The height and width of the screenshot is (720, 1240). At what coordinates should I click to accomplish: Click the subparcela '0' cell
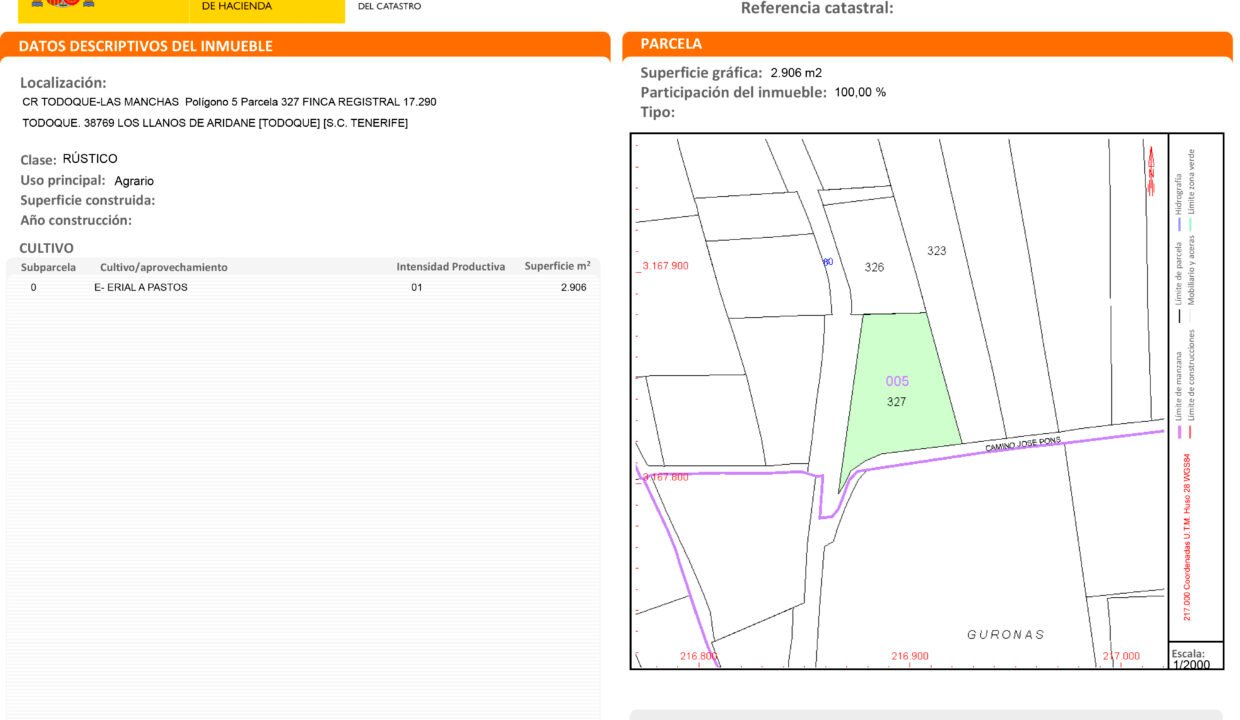pyautogui.click(x=33, y=287)
